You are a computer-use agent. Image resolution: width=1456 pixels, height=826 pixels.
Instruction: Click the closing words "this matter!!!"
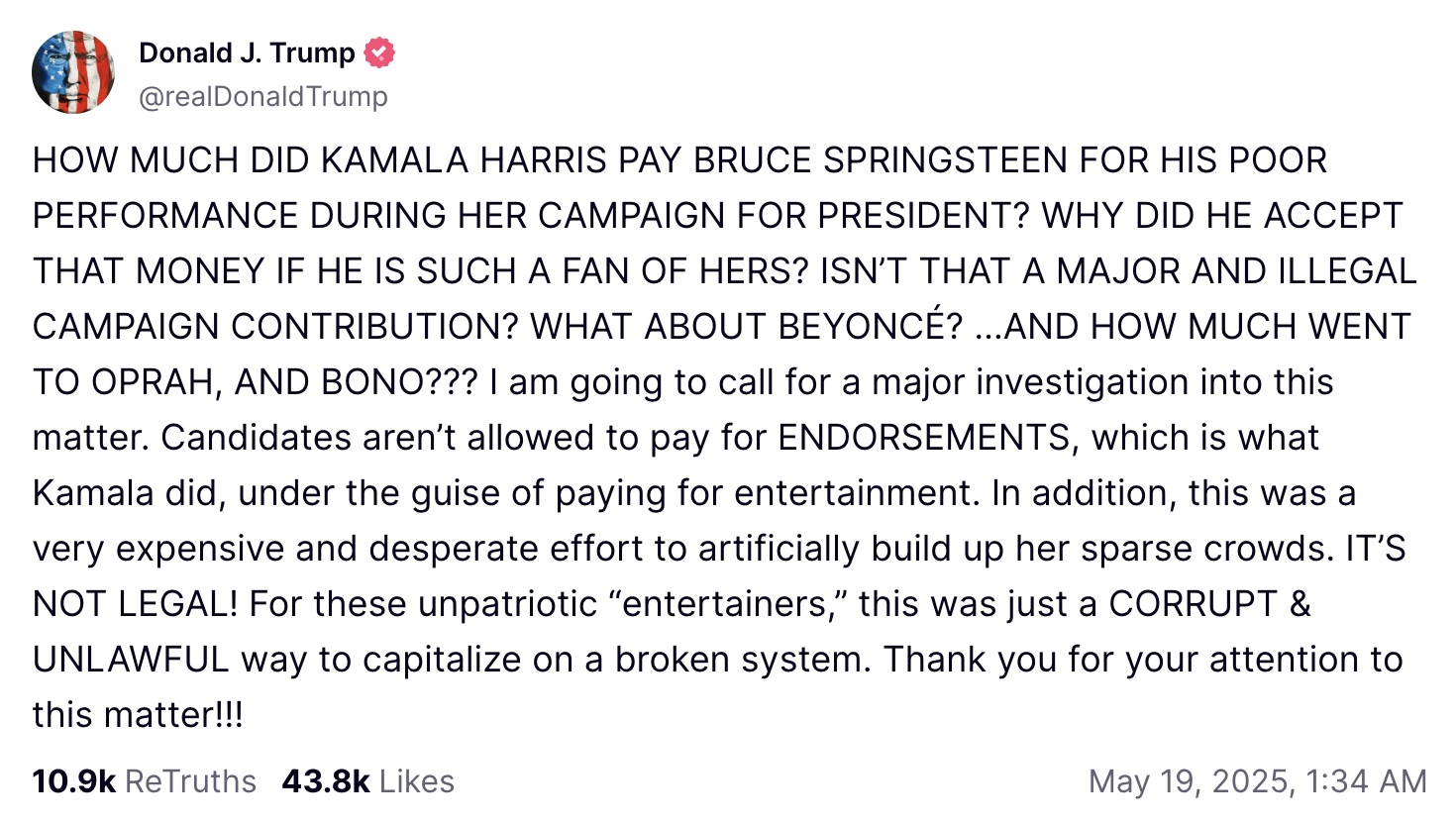[x=138, y=715]
